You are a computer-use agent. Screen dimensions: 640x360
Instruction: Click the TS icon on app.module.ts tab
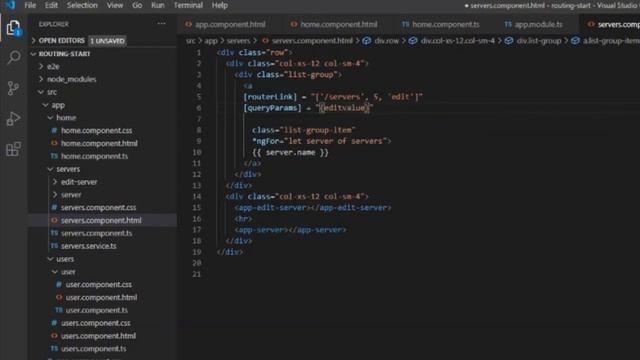pyautogui.click(x=508, y=24)
